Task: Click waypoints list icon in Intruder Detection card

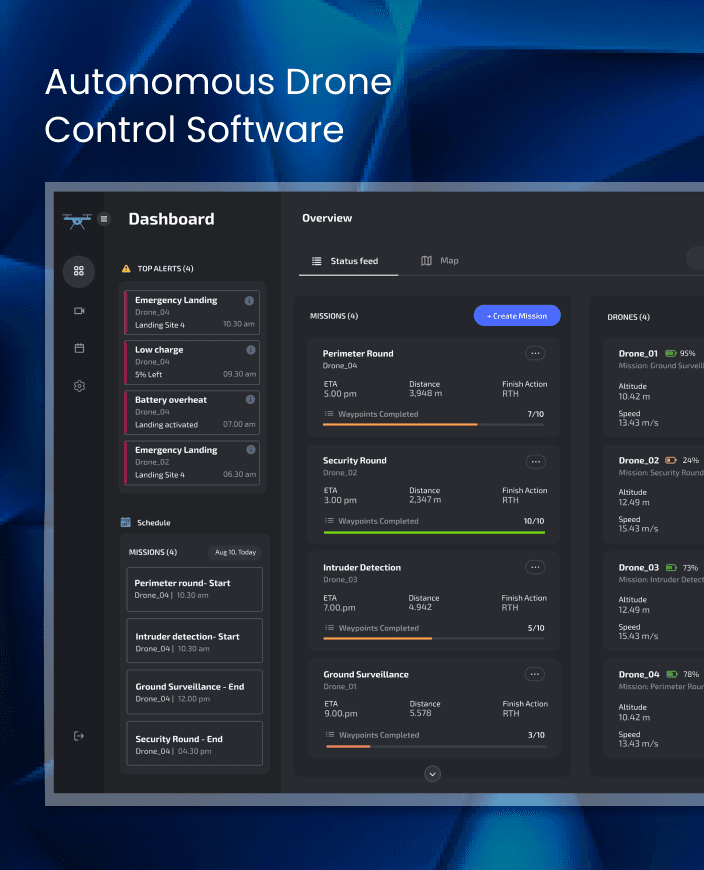Action: [x=330, y=628]
